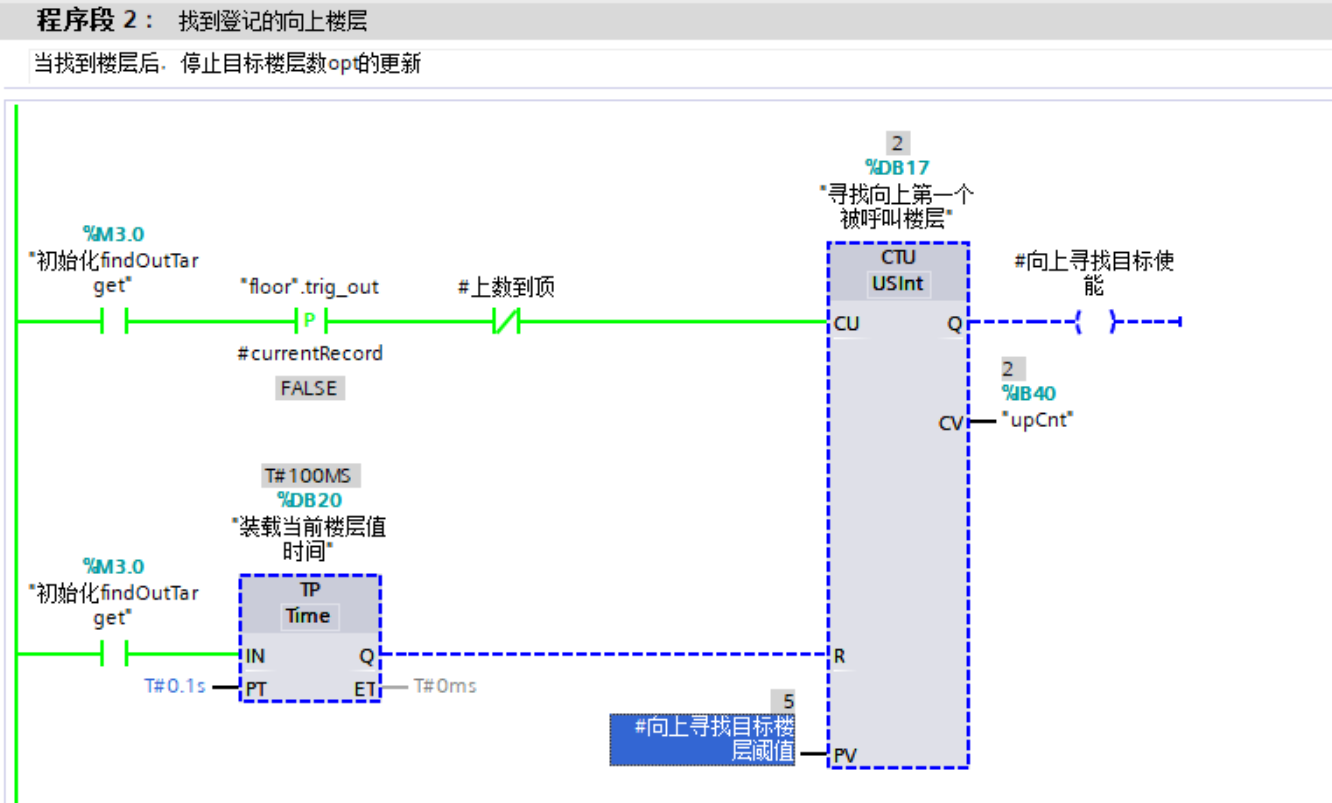Image resolution: width=1332 pixels, height=803 pixels.
Task: Click the "floor".trig_out operand label
Action: point(310,287)
